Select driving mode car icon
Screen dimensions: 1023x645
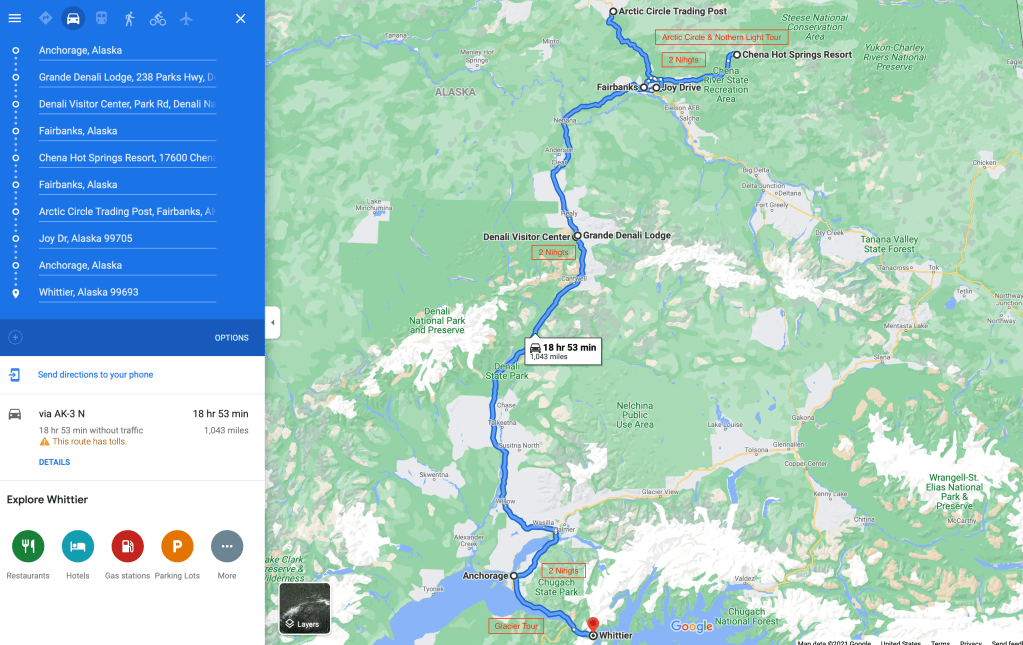click(73, 18)
